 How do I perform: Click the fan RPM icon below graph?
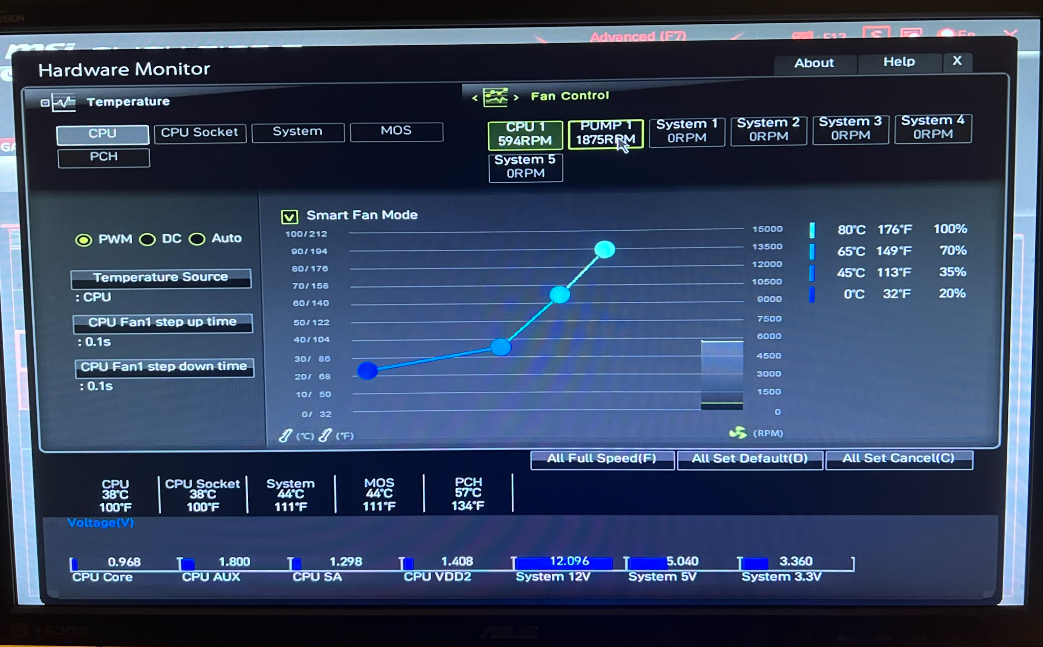(738, 433)
